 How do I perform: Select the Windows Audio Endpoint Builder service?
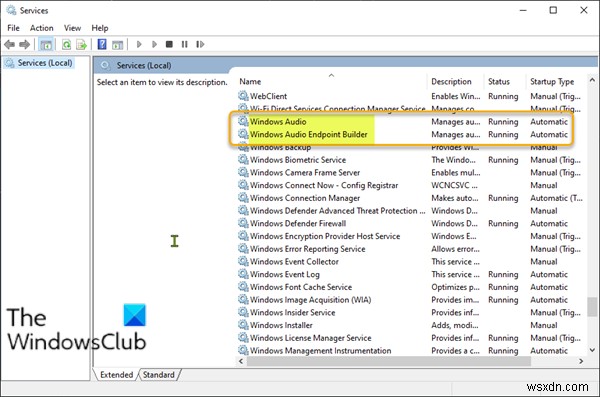pos(308,134)
